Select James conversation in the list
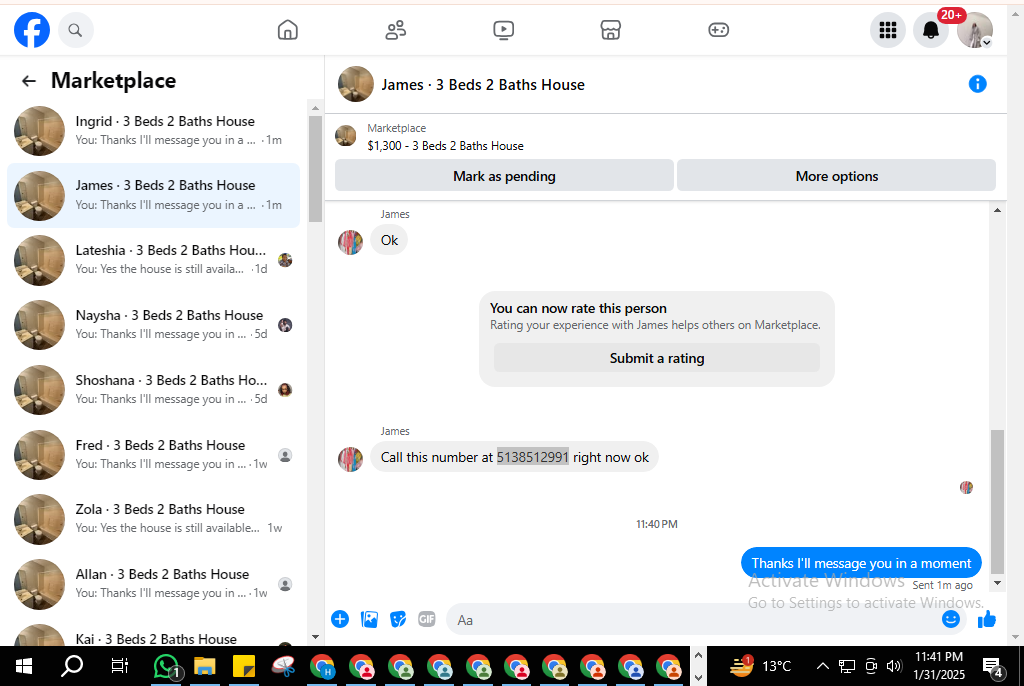Viewport: 1024px width, 686px height. pos(153,195)
